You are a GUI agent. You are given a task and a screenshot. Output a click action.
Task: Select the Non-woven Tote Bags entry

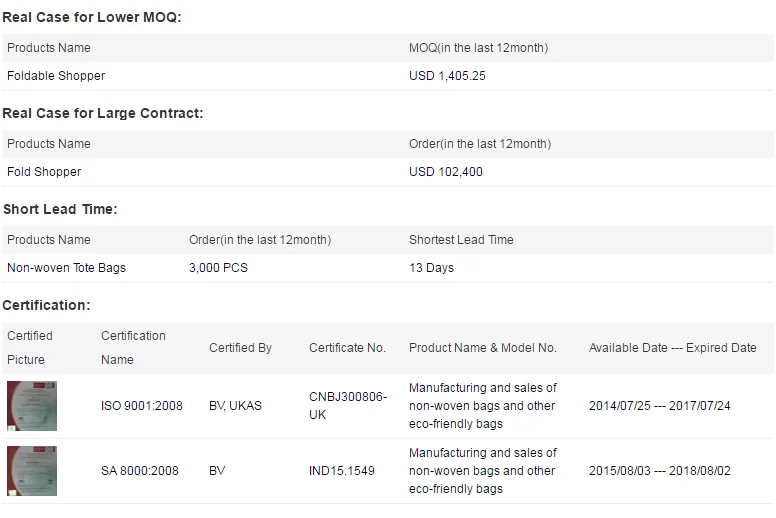[67, 268]
